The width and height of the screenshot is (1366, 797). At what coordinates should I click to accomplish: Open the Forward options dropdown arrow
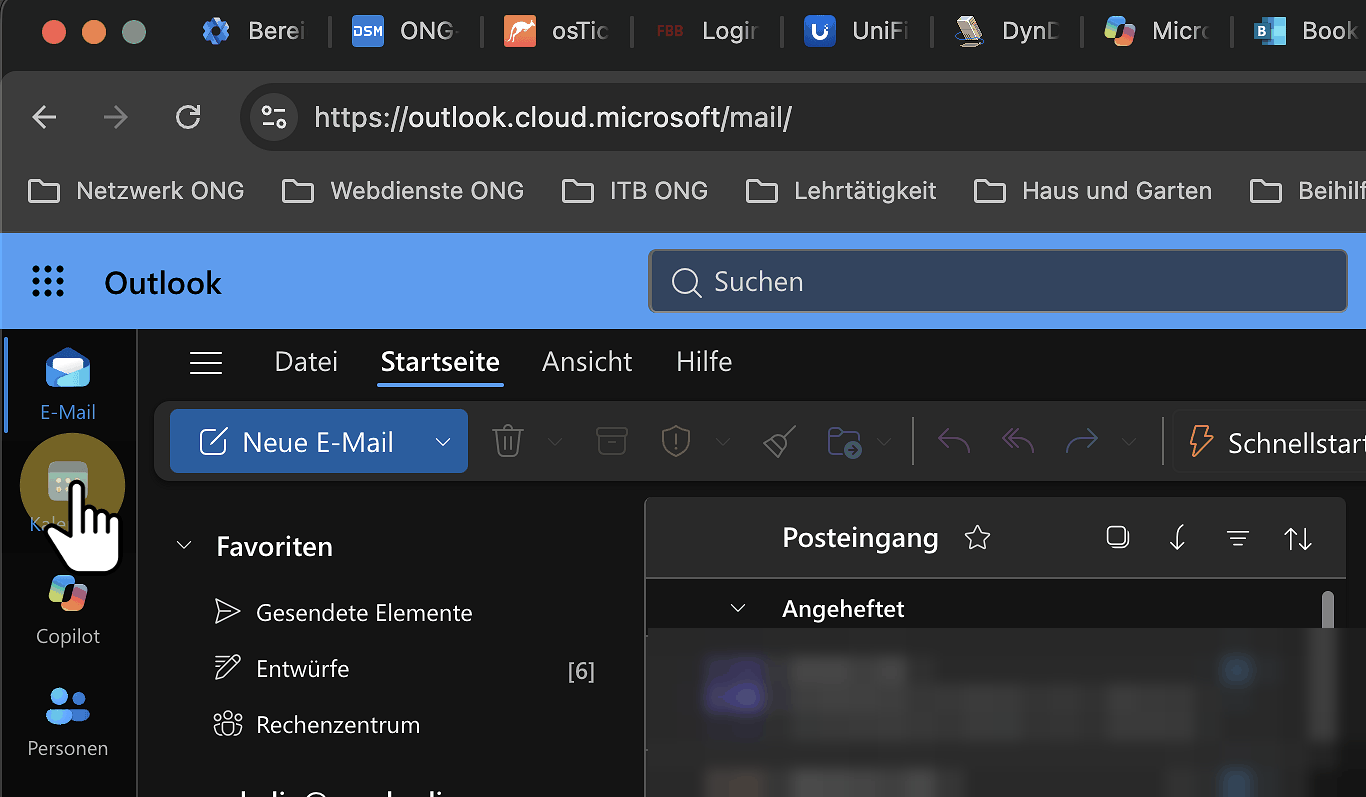[x=1129, y=442]
